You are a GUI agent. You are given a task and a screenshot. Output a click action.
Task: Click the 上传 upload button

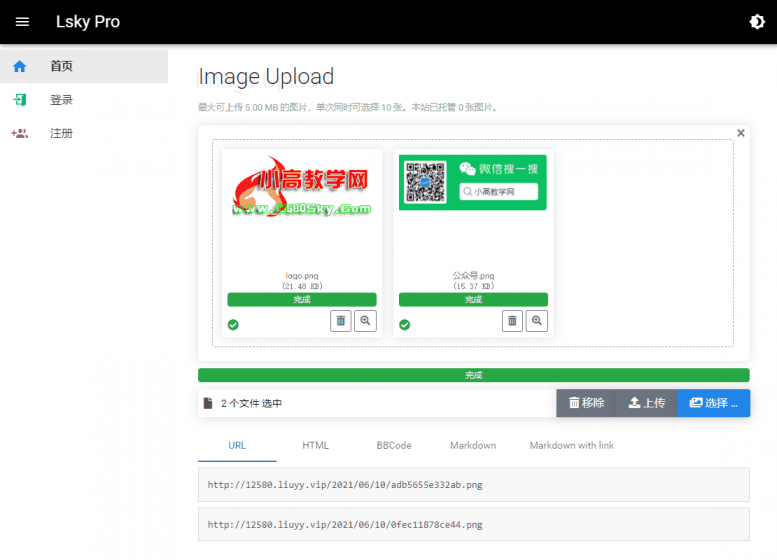point(647,403)
